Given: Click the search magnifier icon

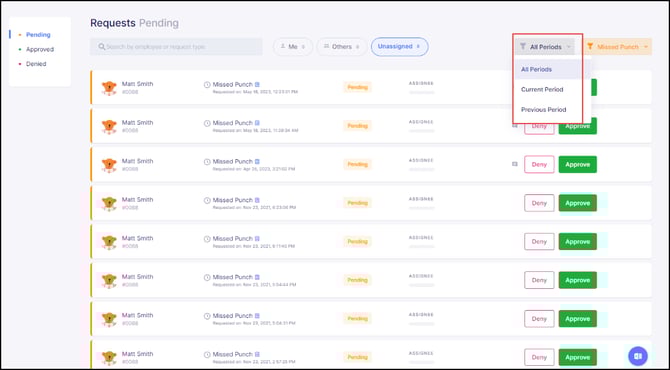Looking at the screenshot, I should point(102,47).
